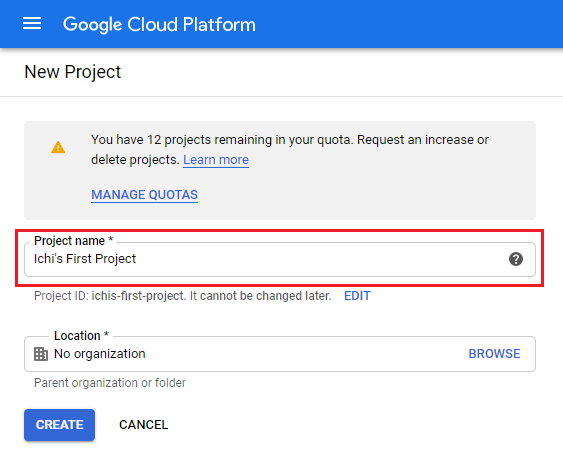Click the Location field label
Screen dimensions: 563x458
81,336
